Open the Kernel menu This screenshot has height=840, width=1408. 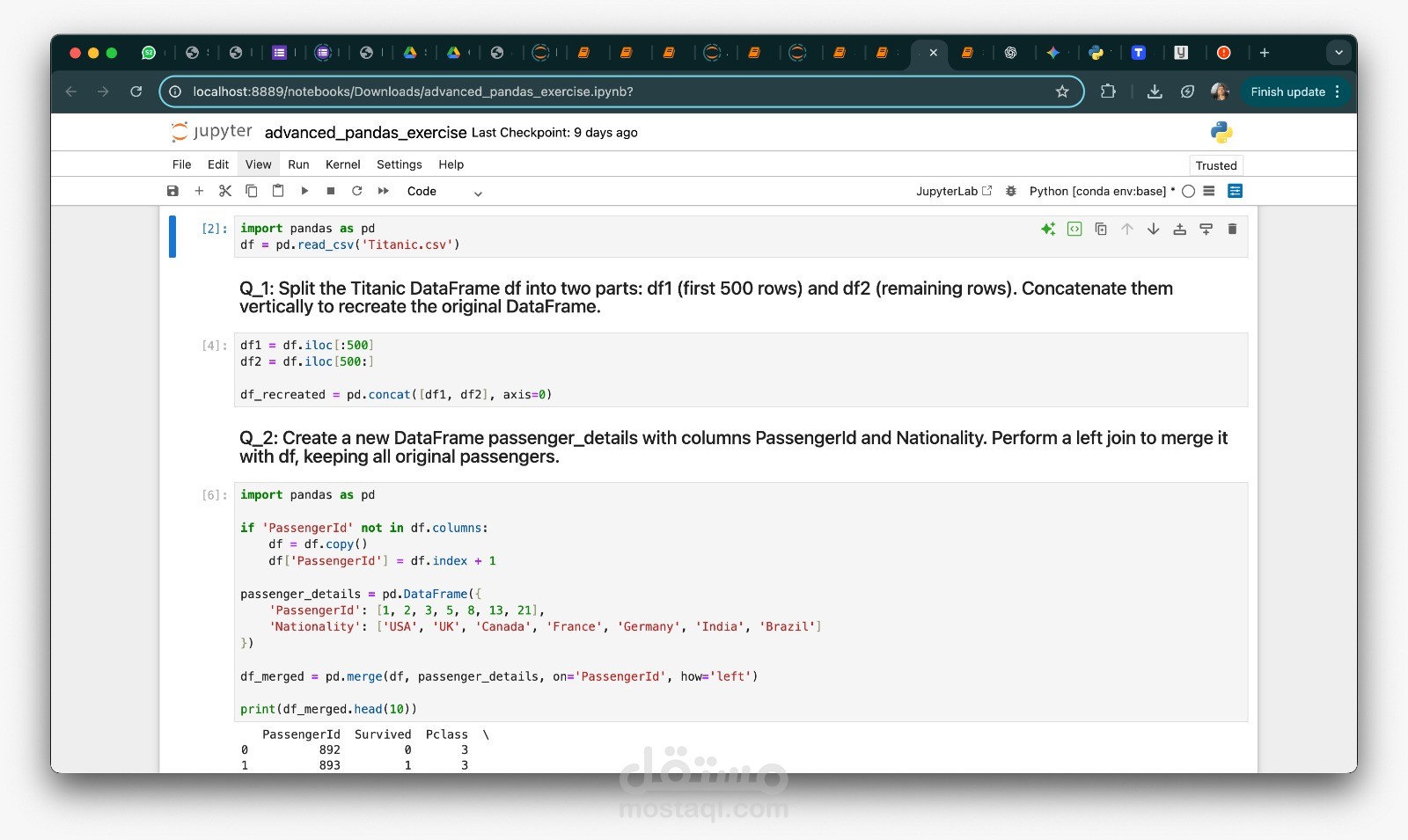pyautogui.click(x=343, y=164)
